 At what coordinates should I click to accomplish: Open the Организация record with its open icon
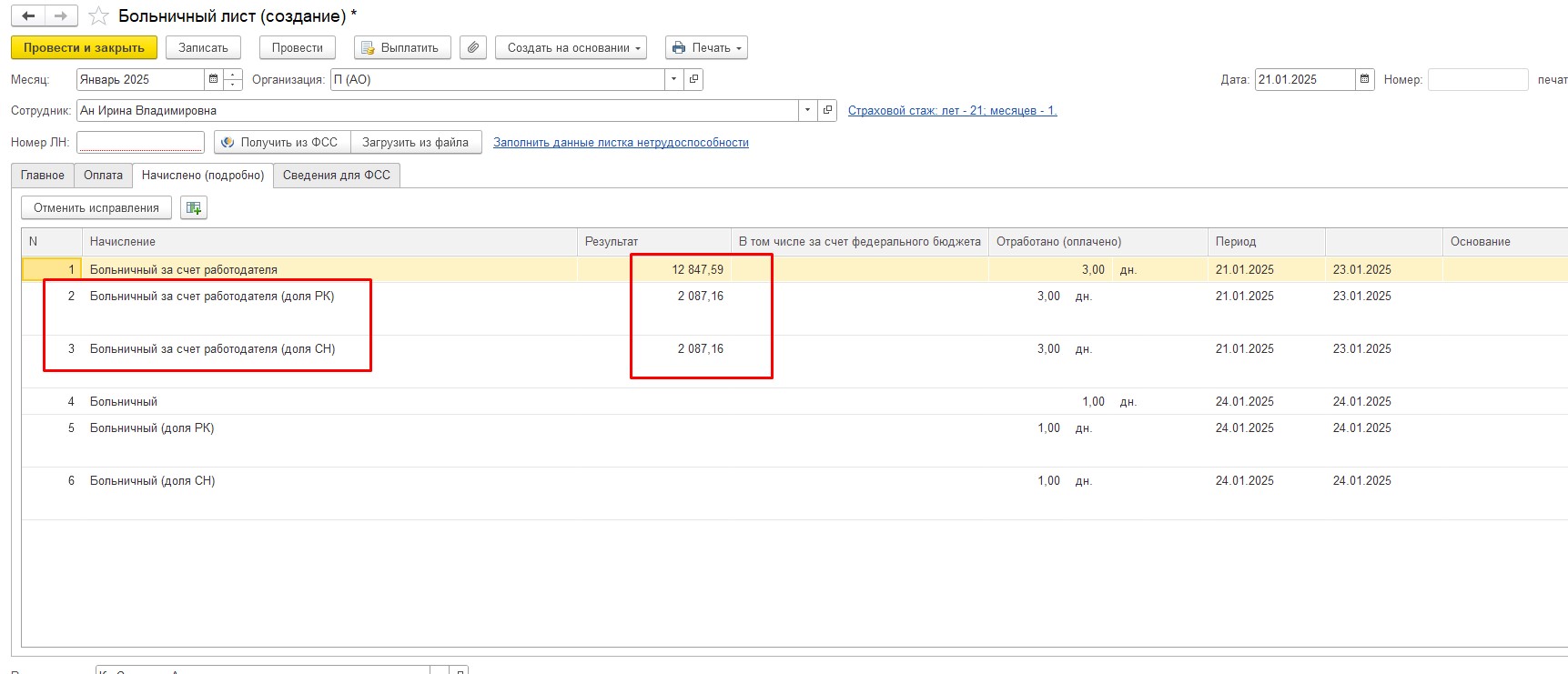[x=693, y=79]
